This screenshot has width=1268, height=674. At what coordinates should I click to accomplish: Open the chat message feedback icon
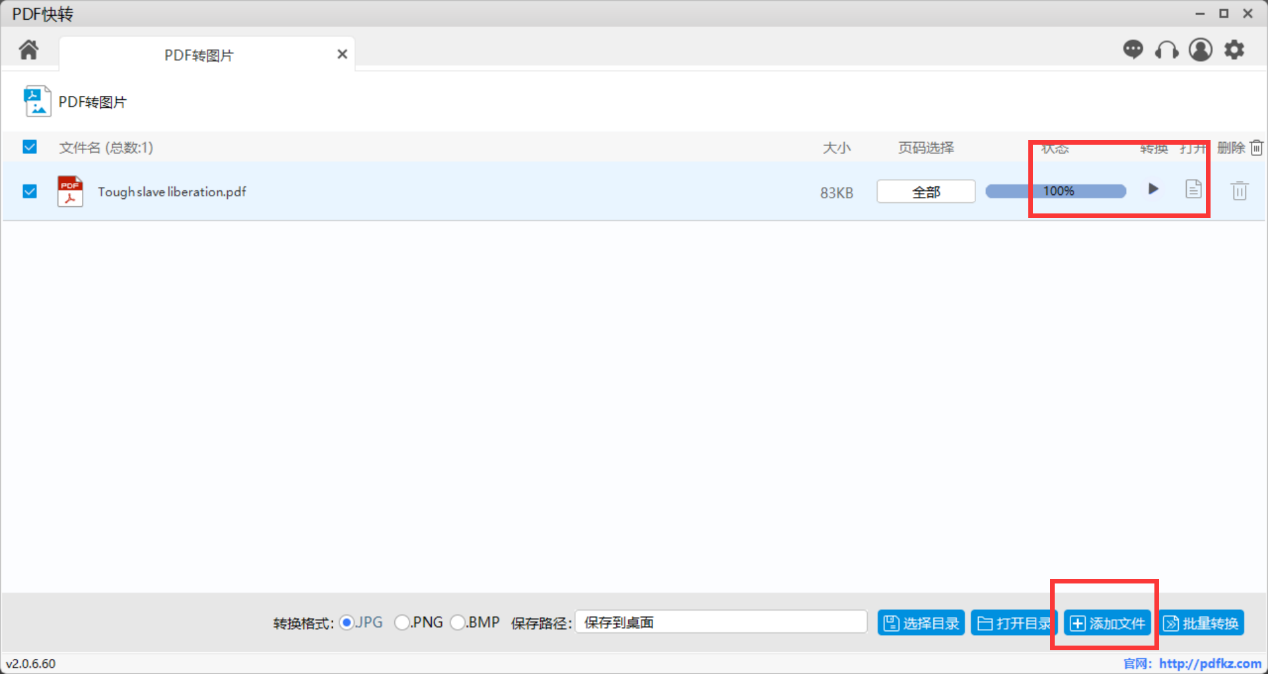pos(1133,49)
